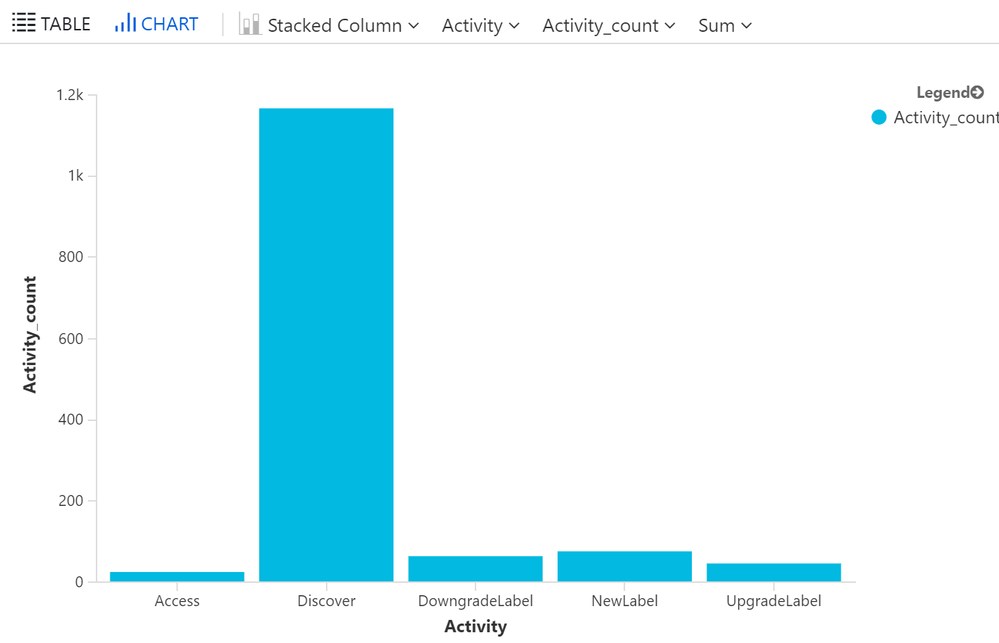This screenshot has height=643, width=999.
Task: Select the NewLabel bar
Action: [624, 566]
